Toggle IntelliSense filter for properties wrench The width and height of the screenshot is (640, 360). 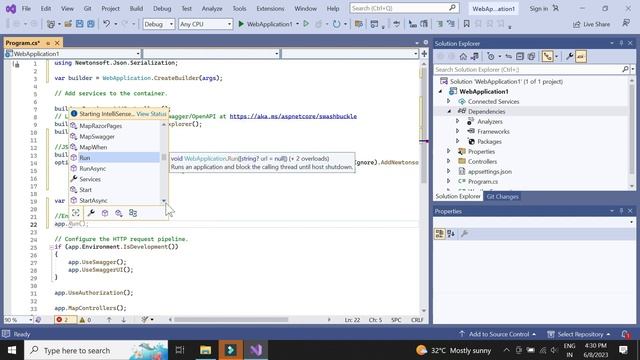(x=91, y=213)
